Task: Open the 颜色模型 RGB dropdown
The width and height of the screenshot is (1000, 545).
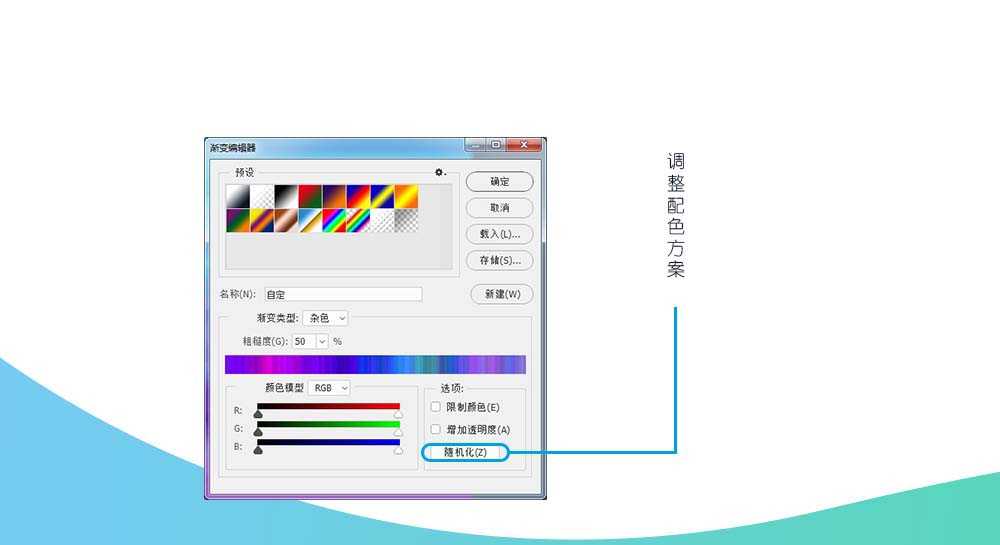Action: click(x=330, y=387)
